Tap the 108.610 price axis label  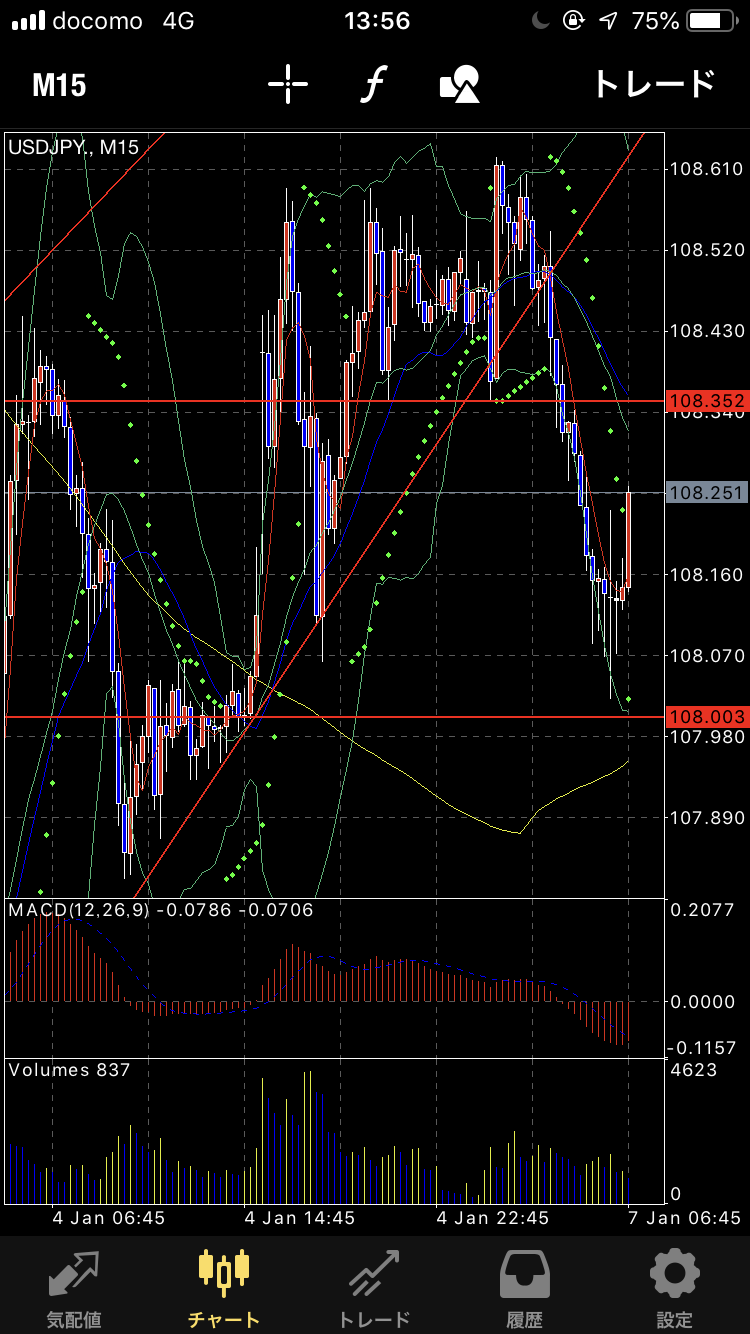[706, 169]
